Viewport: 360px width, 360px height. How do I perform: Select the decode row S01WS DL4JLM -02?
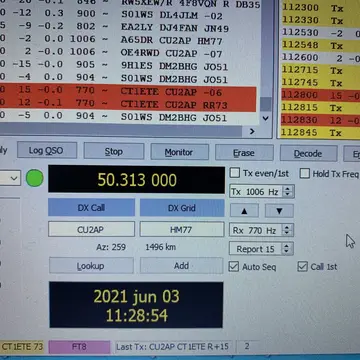pyautogui.click(x=128, y=15)
